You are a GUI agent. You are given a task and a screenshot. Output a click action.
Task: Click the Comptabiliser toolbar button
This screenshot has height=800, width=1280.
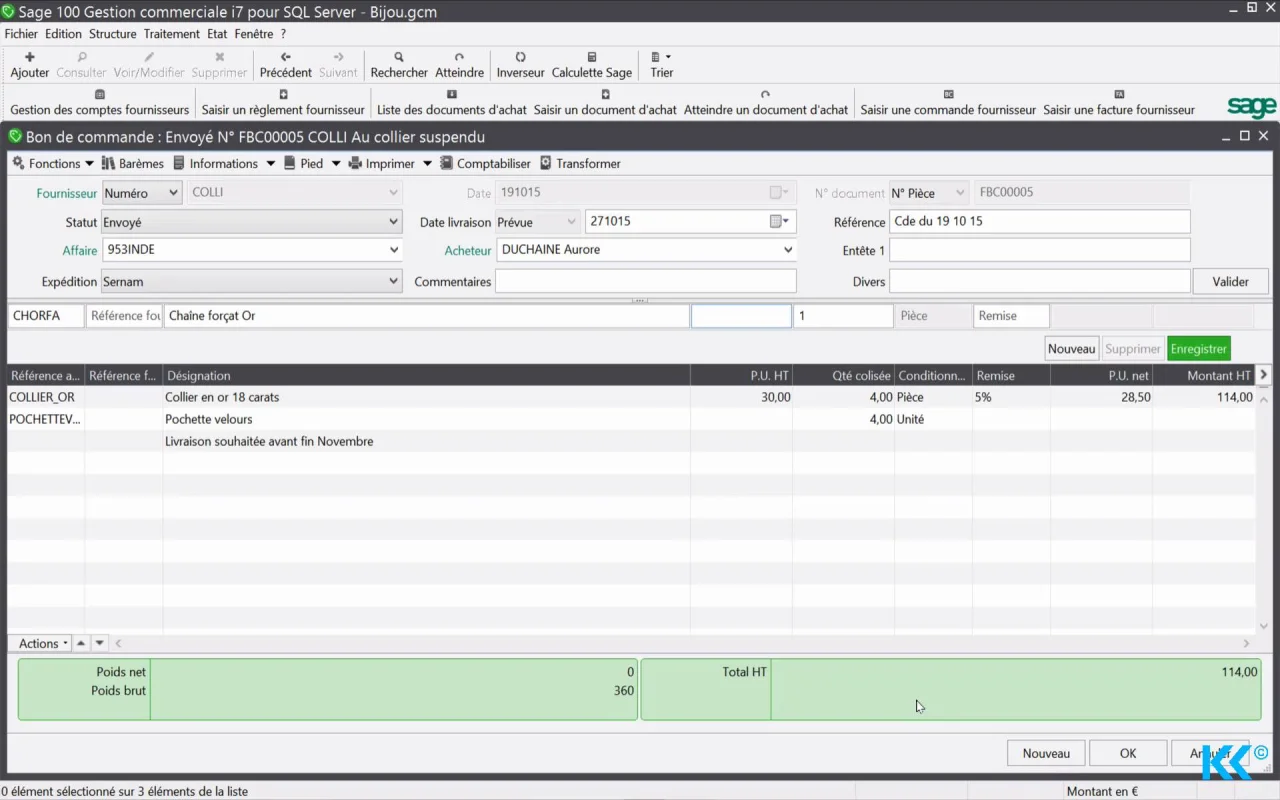(x=486, y=163)
